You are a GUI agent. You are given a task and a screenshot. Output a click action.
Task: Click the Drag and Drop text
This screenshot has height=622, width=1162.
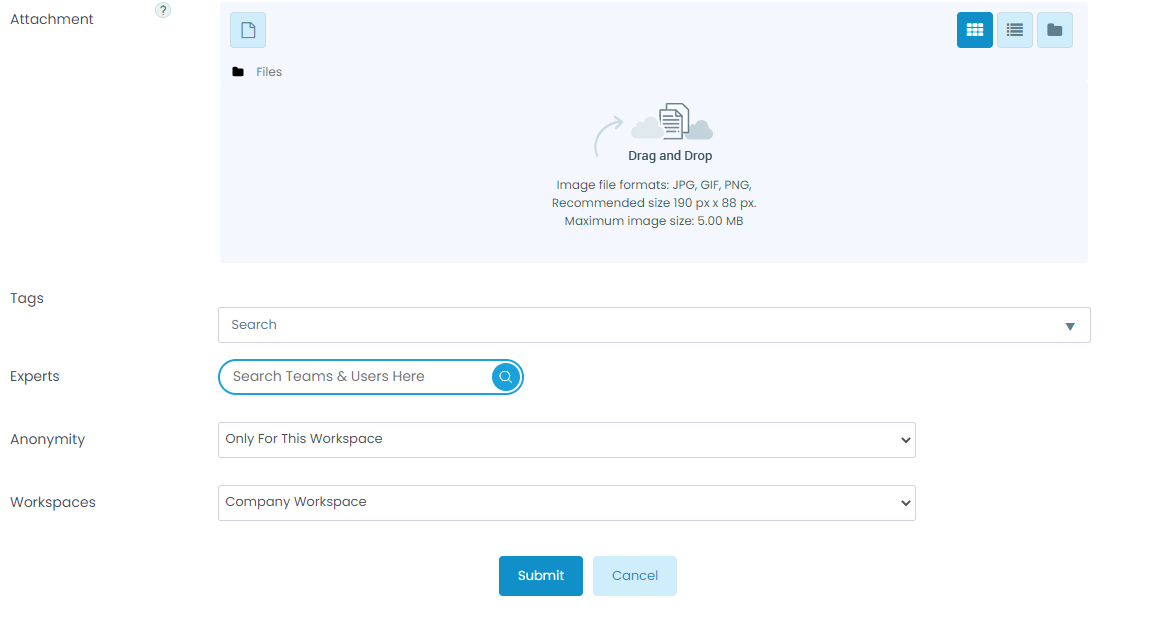tap(670, 156)
